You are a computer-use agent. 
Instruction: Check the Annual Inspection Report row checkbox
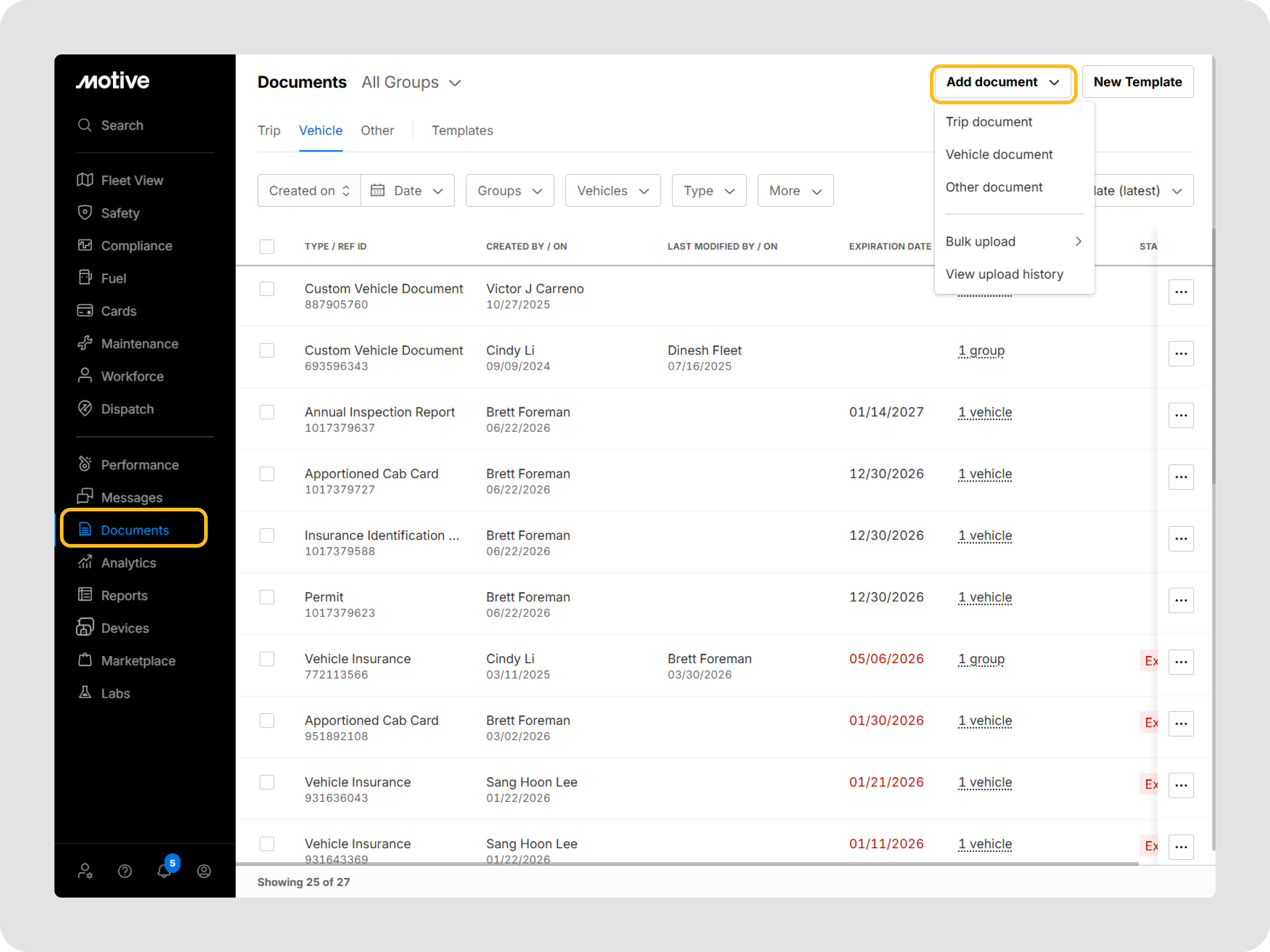[x=267, y=412]
